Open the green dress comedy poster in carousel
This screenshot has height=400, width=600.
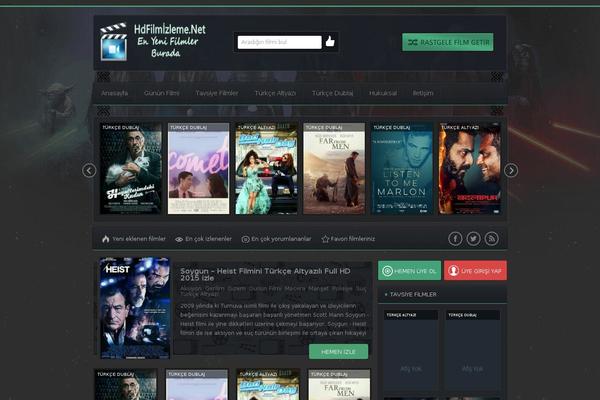tap(266, 168)
